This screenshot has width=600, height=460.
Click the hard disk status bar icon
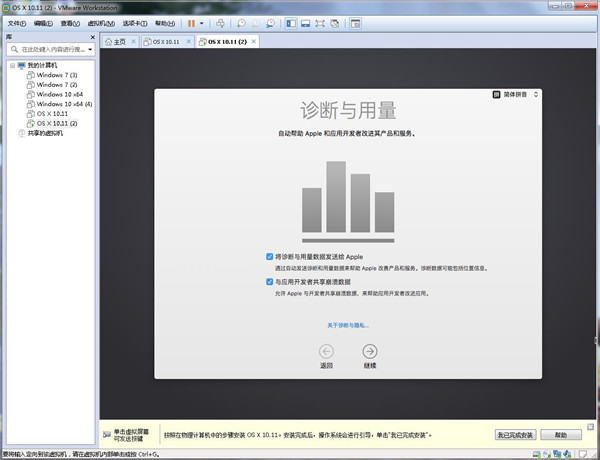point(536,454)
